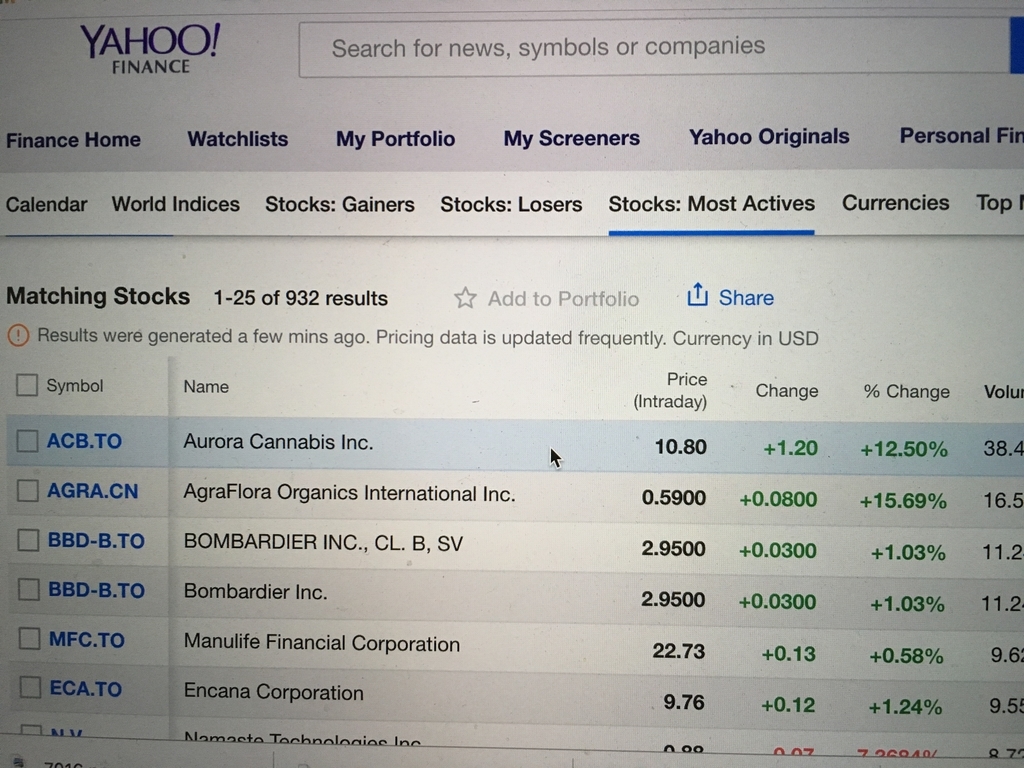
Task: Click the Encana Corporation name cell
Action: [274, 691]
